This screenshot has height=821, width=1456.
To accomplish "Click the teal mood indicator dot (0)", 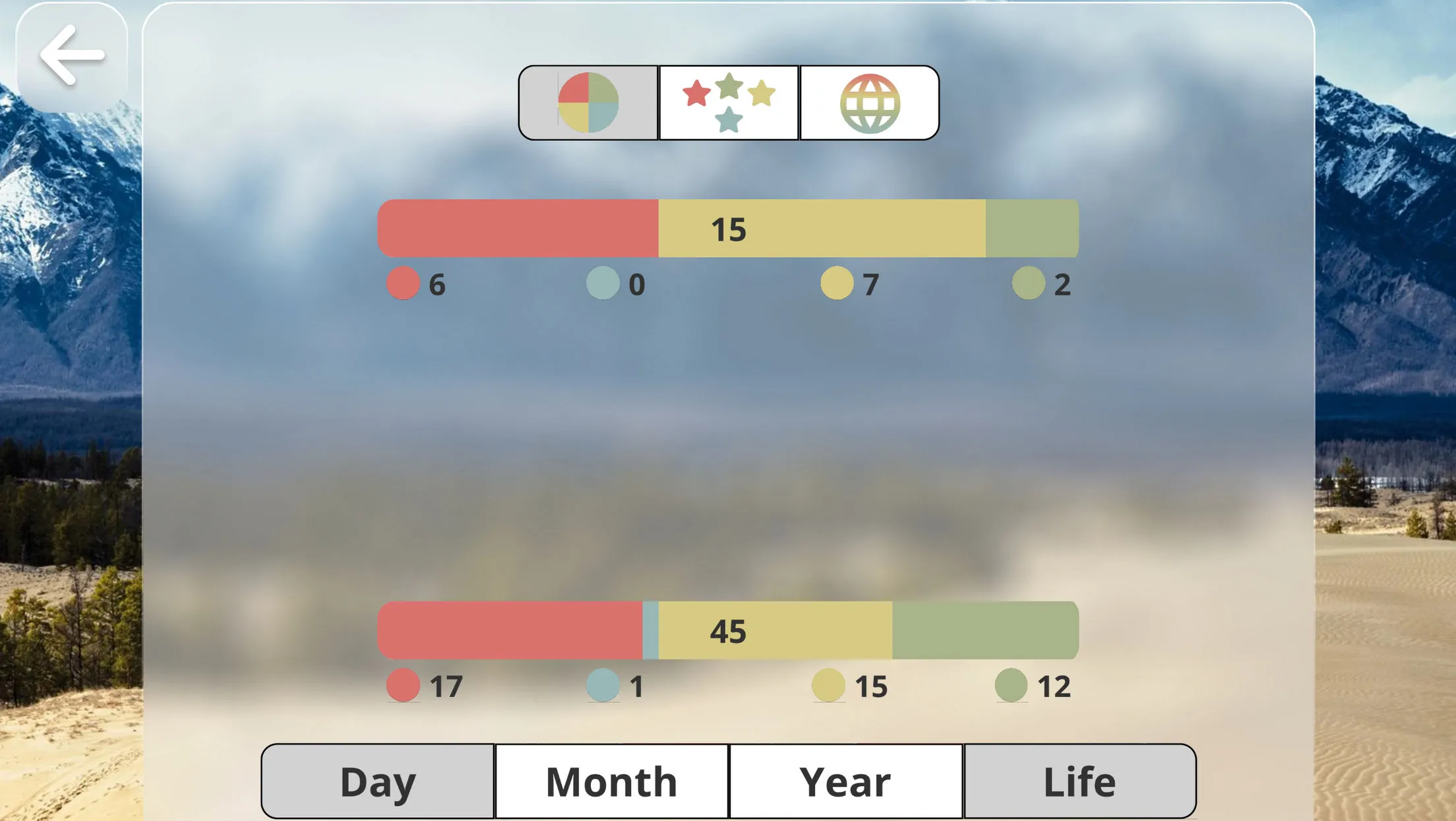I will pos(601,283).
